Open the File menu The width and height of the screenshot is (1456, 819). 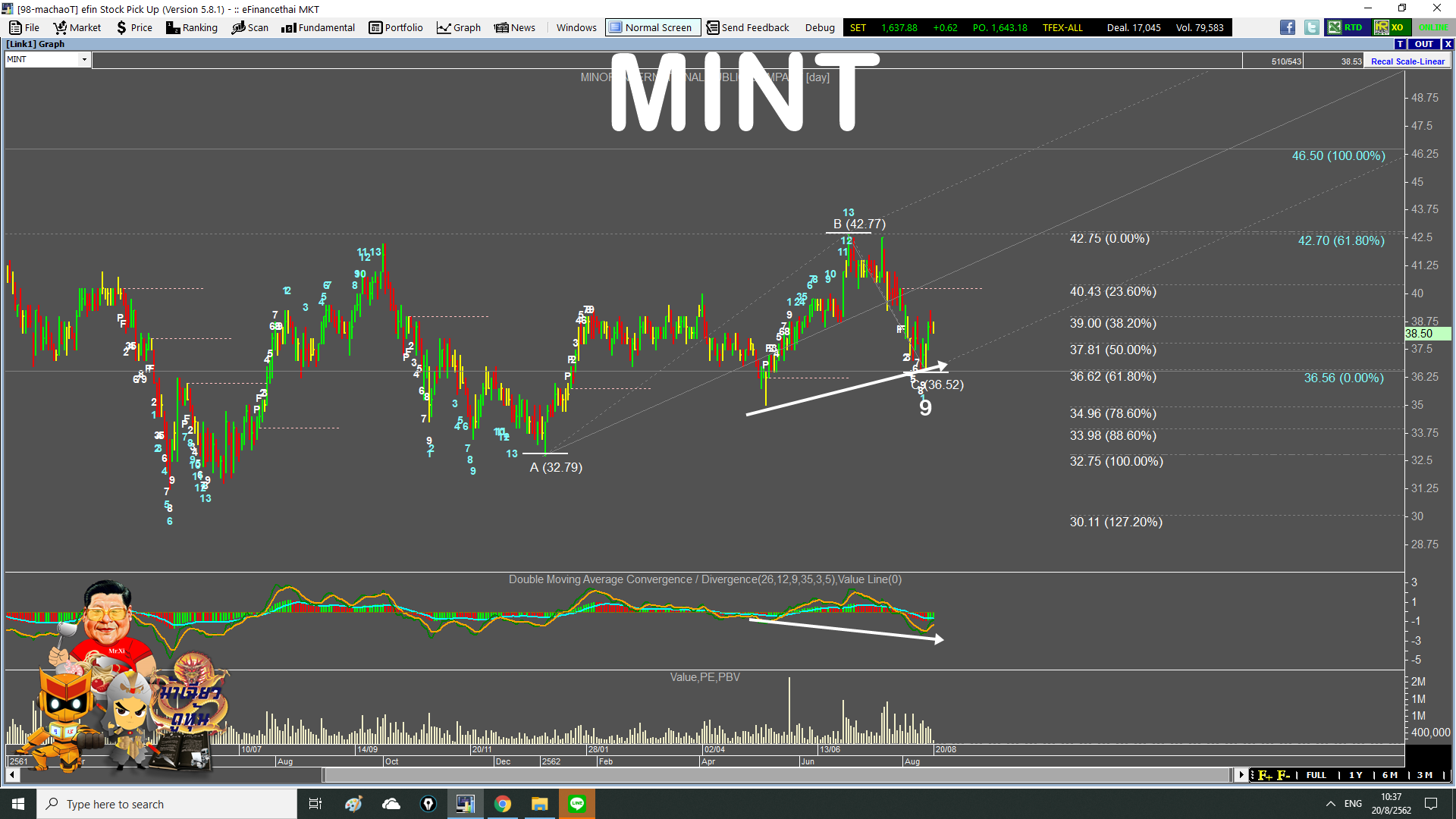[x=24, y=27]
